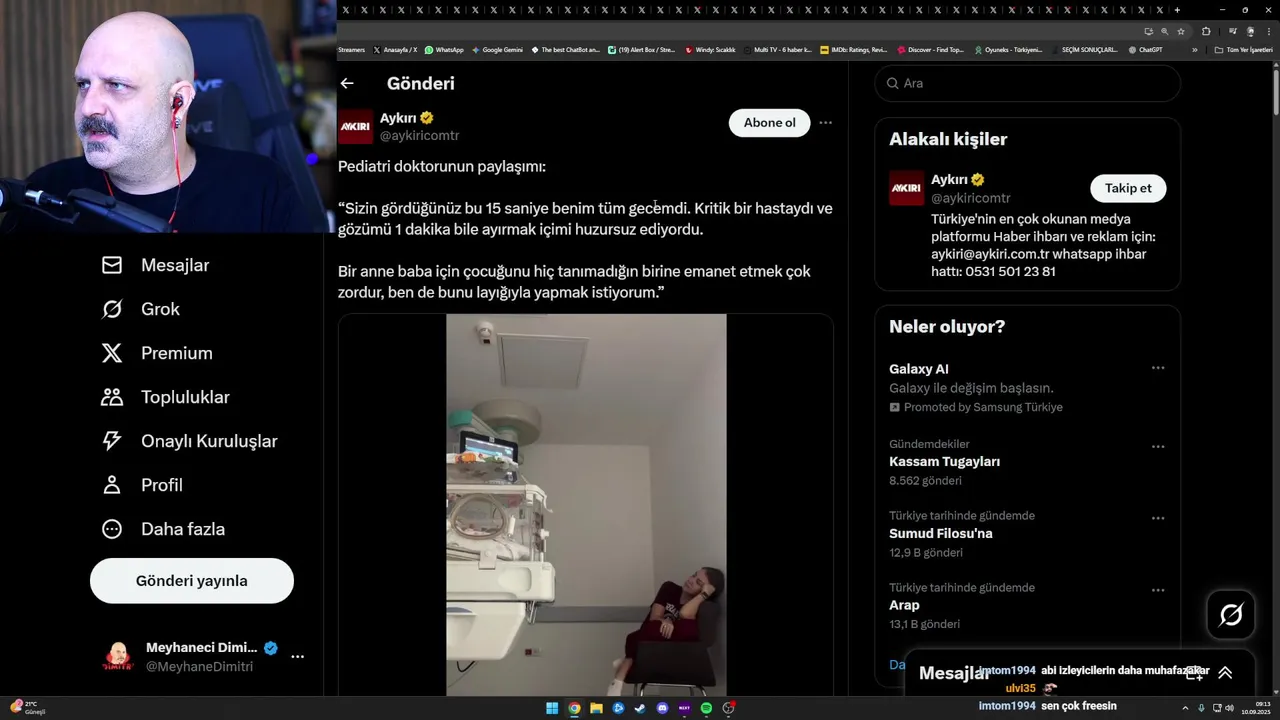Open Onaylı Kuruluşlar in the sidebar
This screenshot has width=1280, height=720.
click(190, 441)
